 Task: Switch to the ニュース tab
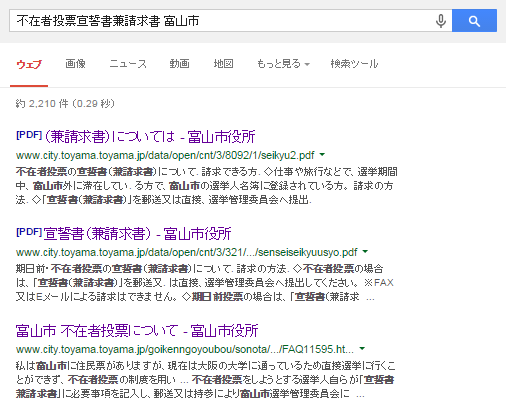click(128, 63)
